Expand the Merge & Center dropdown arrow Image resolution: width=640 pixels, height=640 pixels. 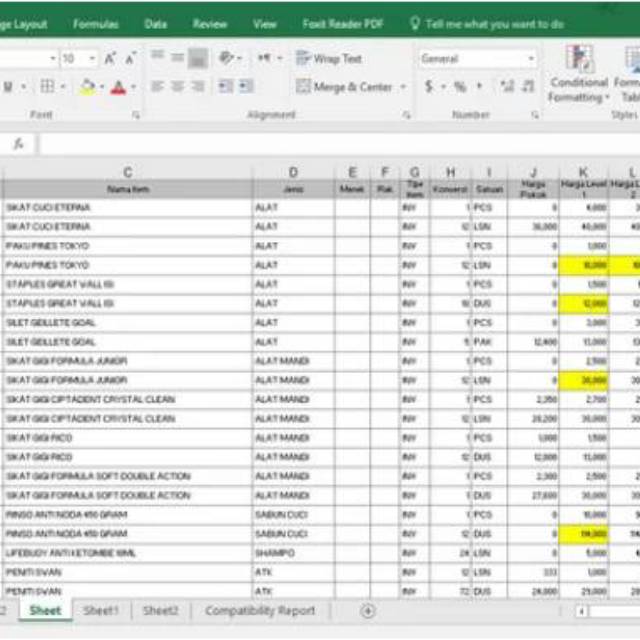click(x=404, y=87)
